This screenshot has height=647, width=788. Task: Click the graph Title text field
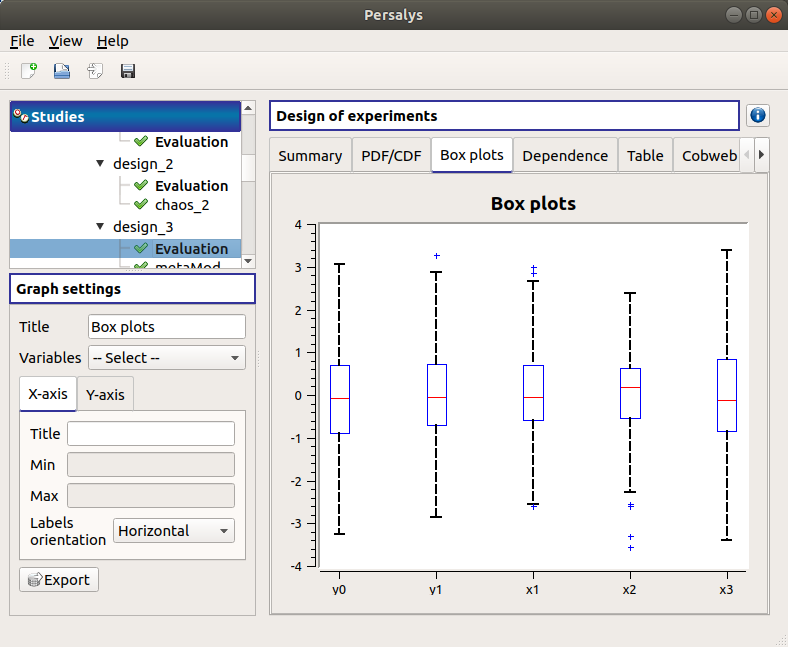(x=167, y=327)
